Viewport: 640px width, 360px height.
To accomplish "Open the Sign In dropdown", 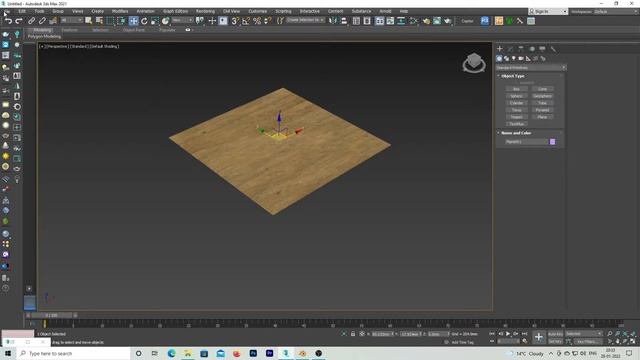I will pyautogui.click(x=548, y=11).
